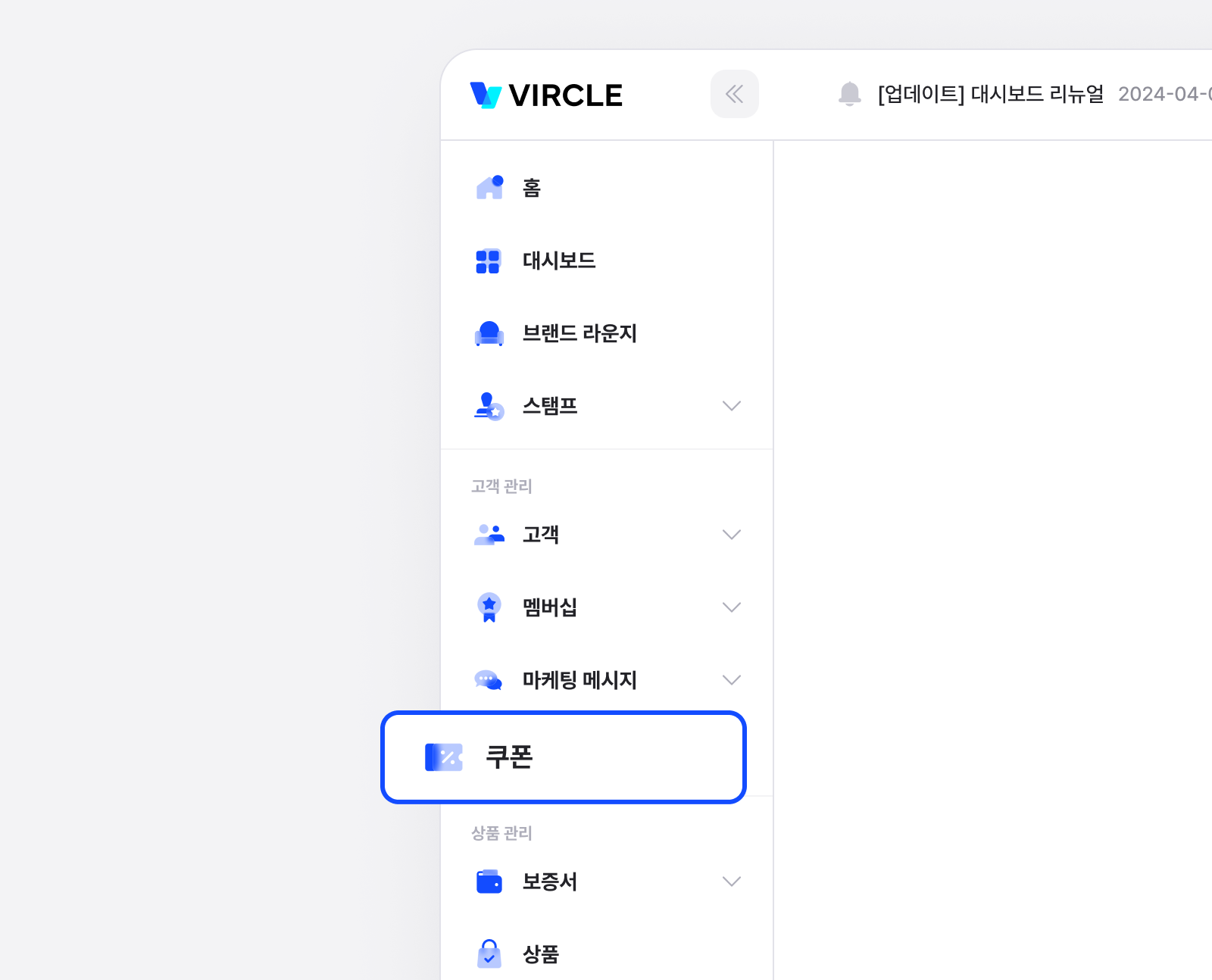Screen dimensions: 1212x980
Task: Expand the 마케팅 메시지 submenu chevron
Action: coord(731,680)
